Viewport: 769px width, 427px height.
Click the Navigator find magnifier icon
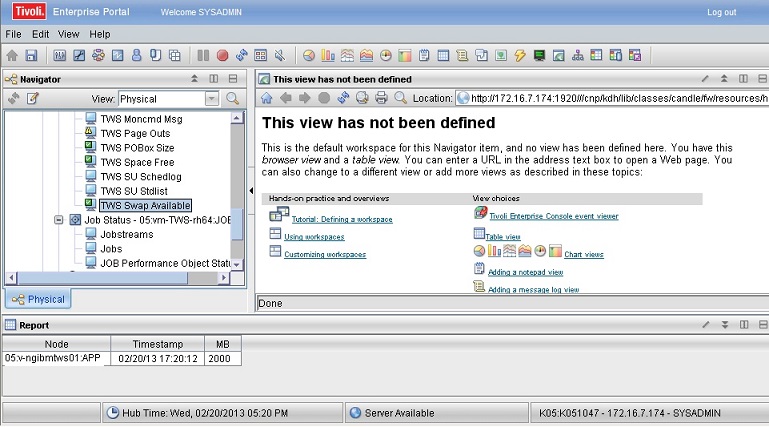pos(232,99)
